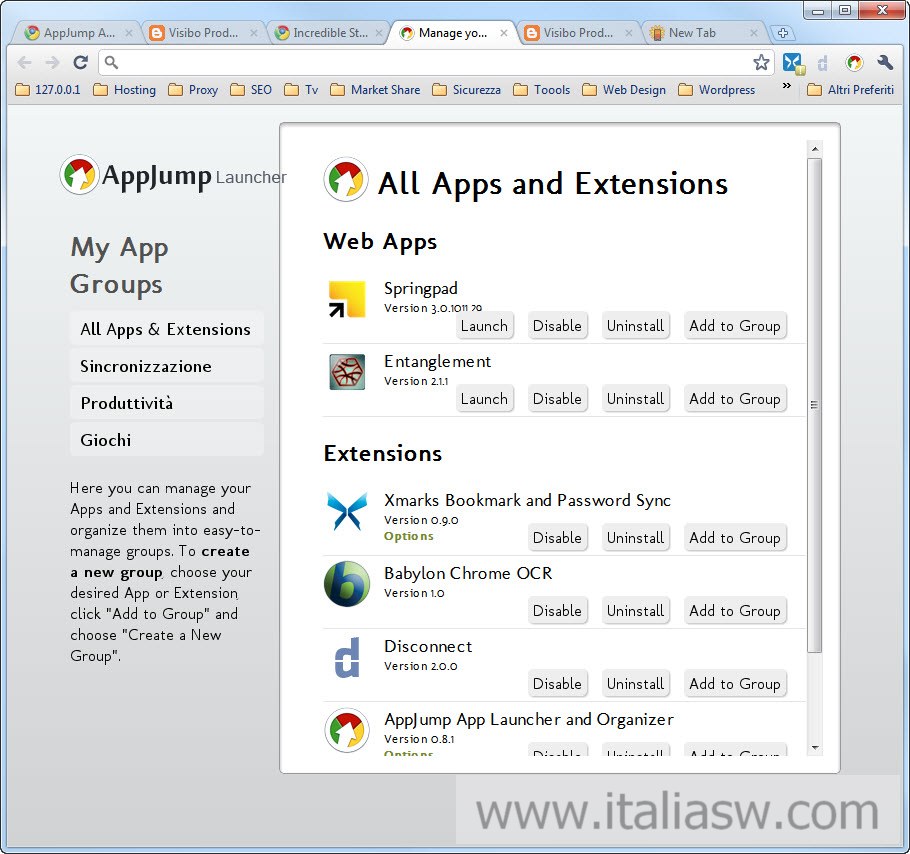This screenshot has width=910, height=854.
Task: Click the Babylon Chrome OCR icon
Action: tap(347, 584)
